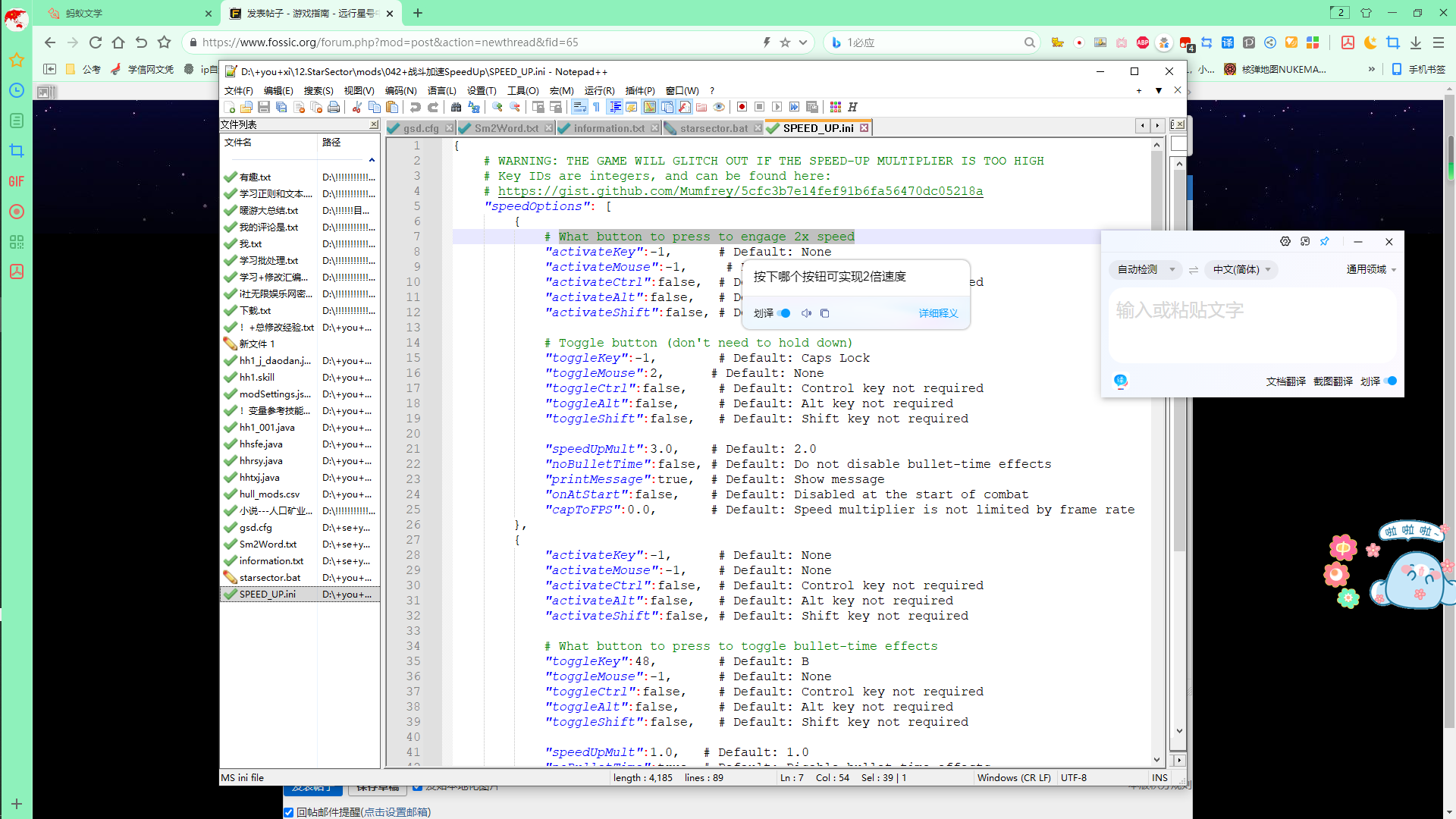Toggle the Word Wrap toolbar icon
Image resolution: width=1456 pixels, height=819 pixels.
pyautogui.click(x=579, y=107)
